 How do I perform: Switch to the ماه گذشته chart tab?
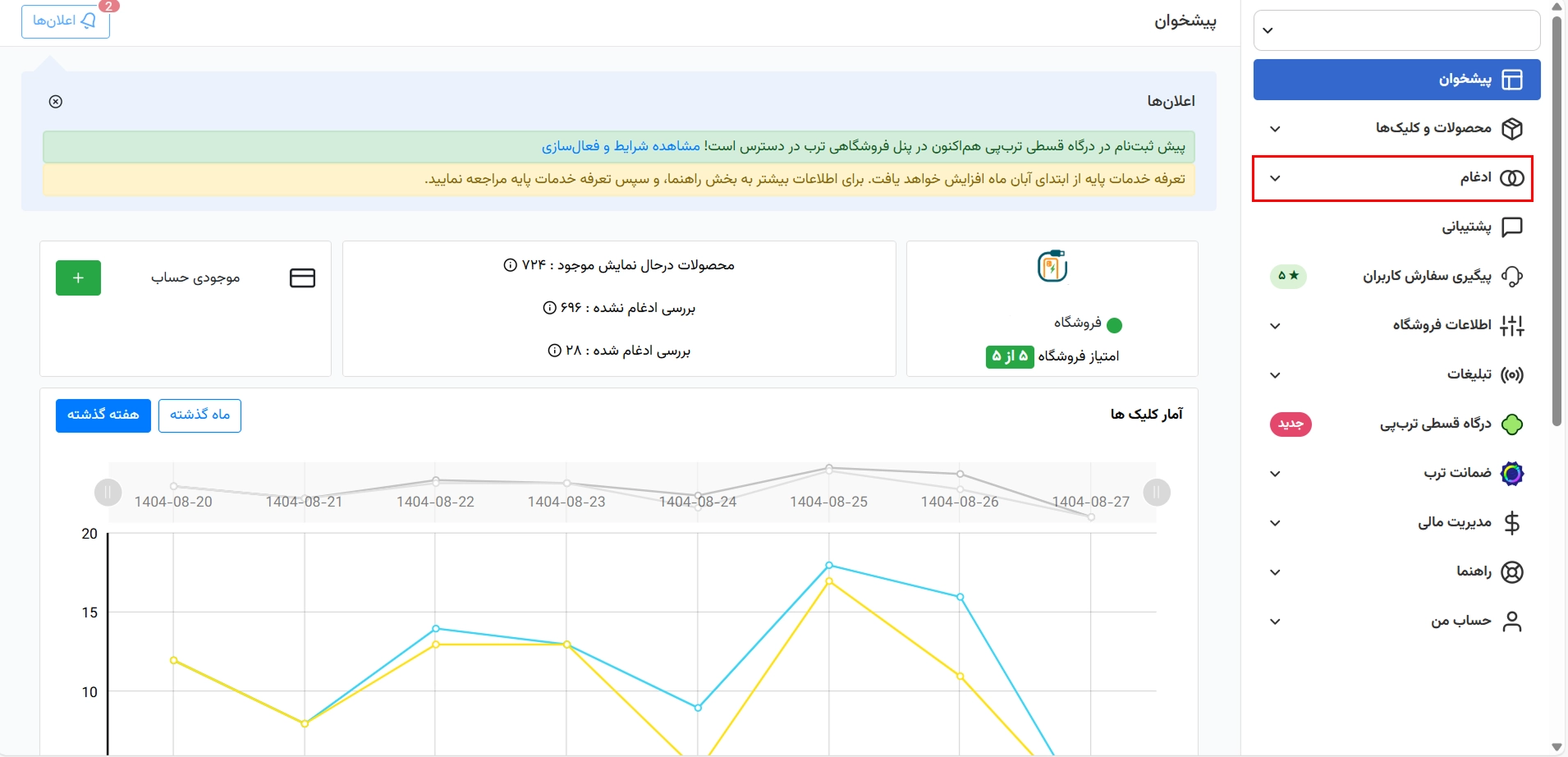point(200,415)
